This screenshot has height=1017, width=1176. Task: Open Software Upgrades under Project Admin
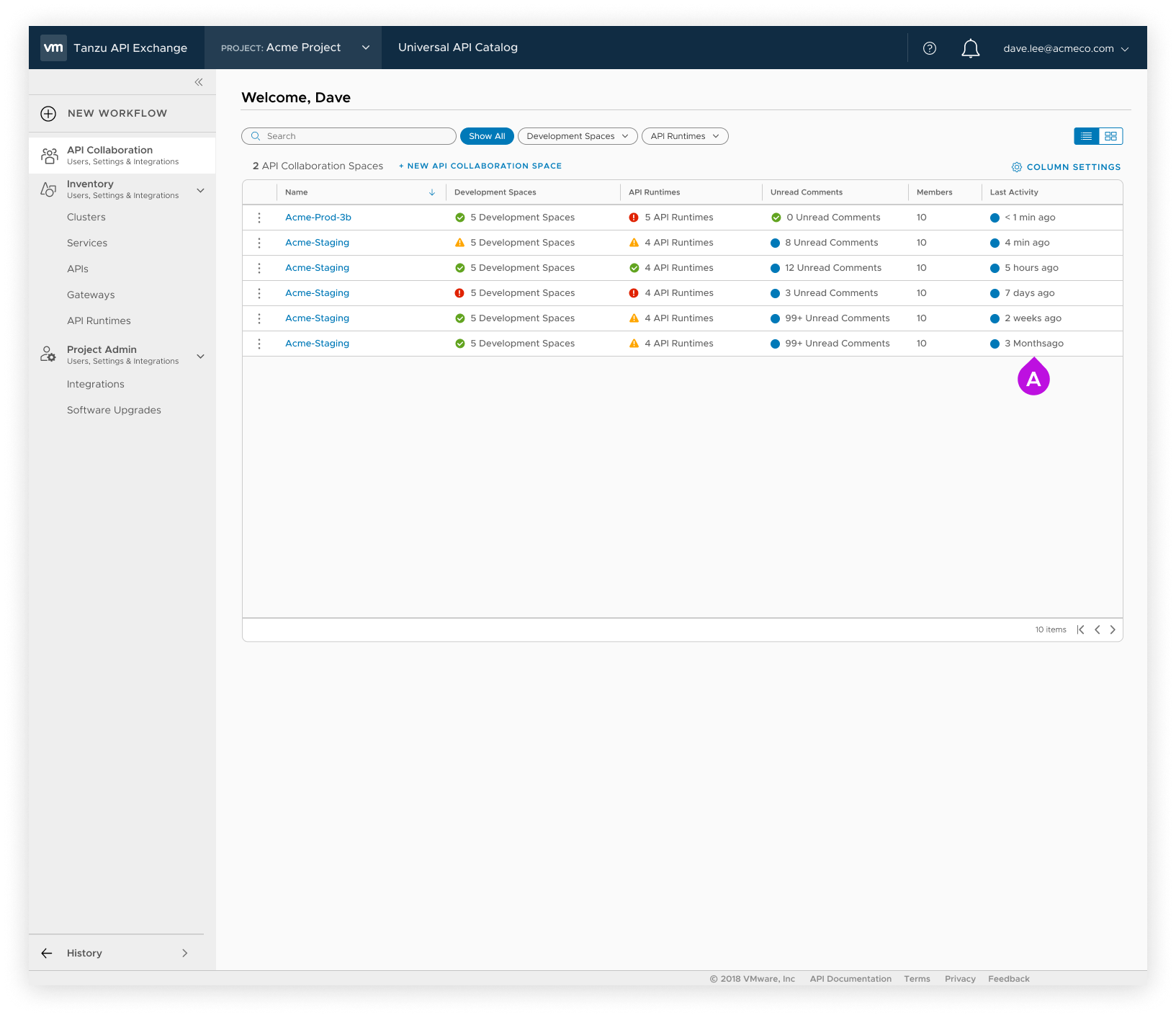(x=114, y=411)
